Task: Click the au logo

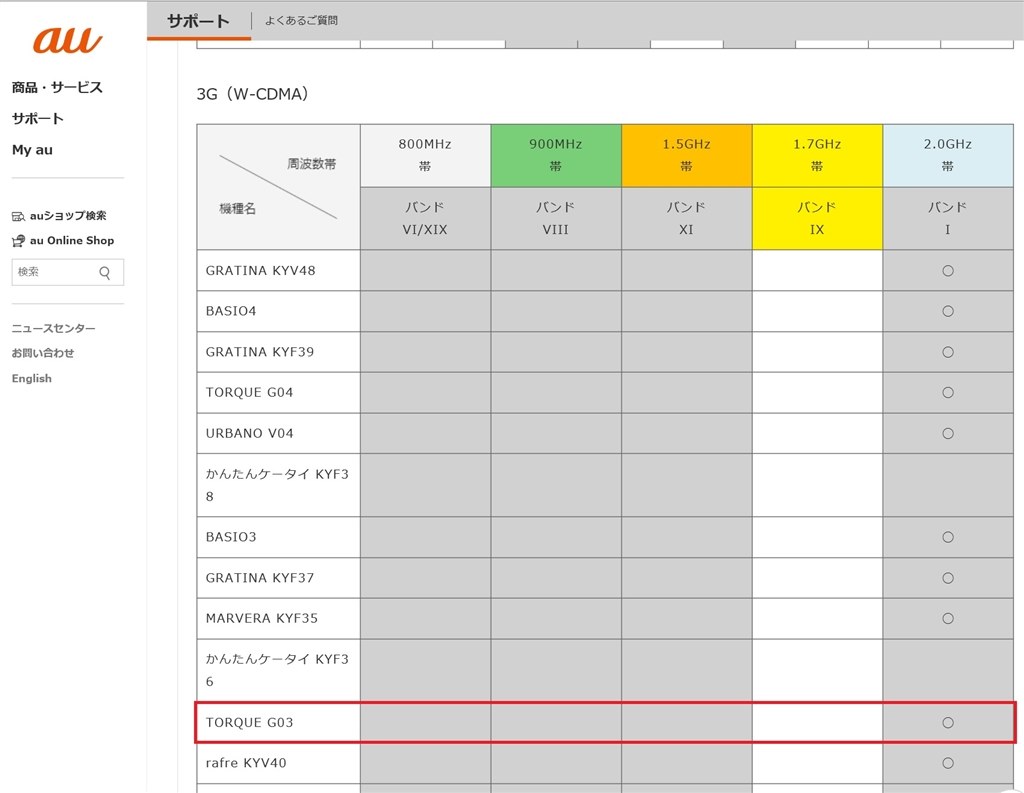Action: pos(67,40)
